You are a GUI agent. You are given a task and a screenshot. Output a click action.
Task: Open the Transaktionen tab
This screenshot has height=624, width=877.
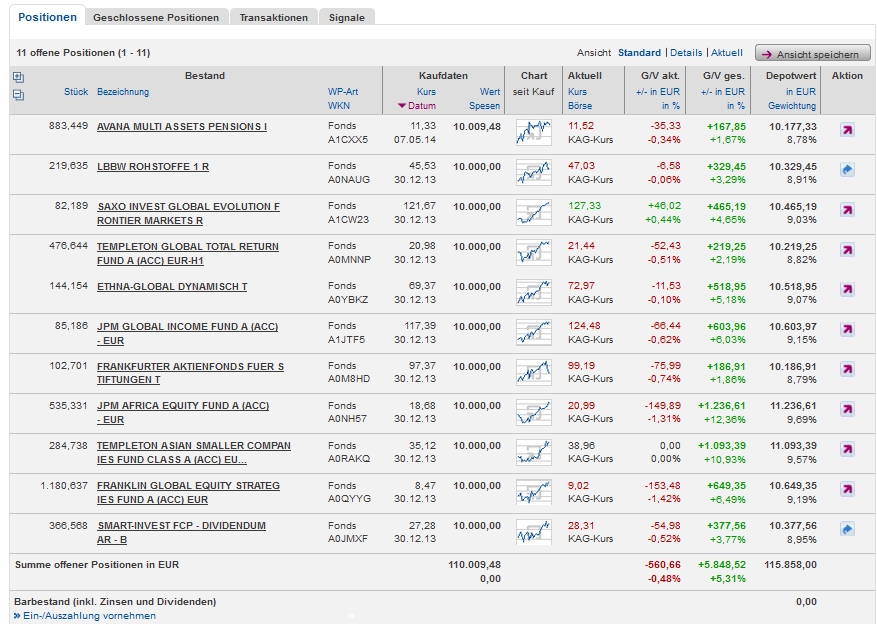click(274, 18)
